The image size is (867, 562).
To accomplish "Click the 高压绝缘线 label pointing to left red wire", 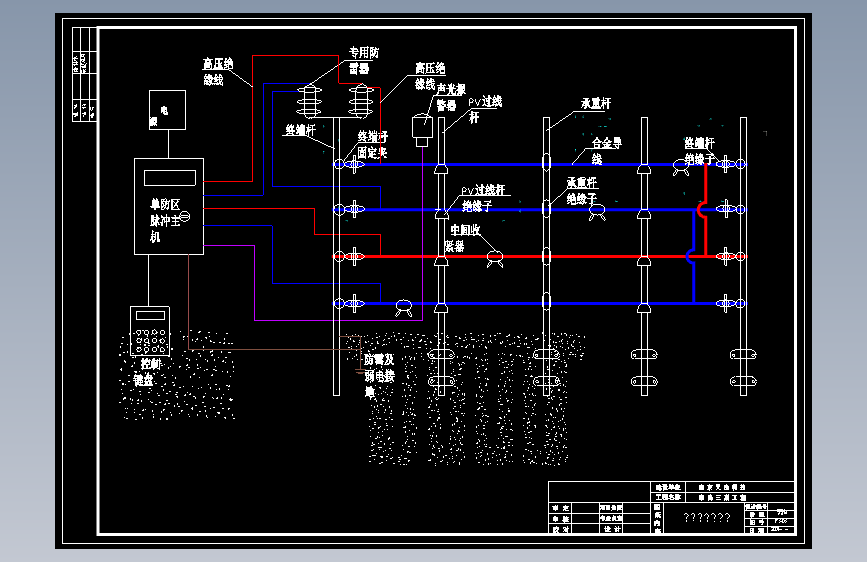I will tap(217, 71).
